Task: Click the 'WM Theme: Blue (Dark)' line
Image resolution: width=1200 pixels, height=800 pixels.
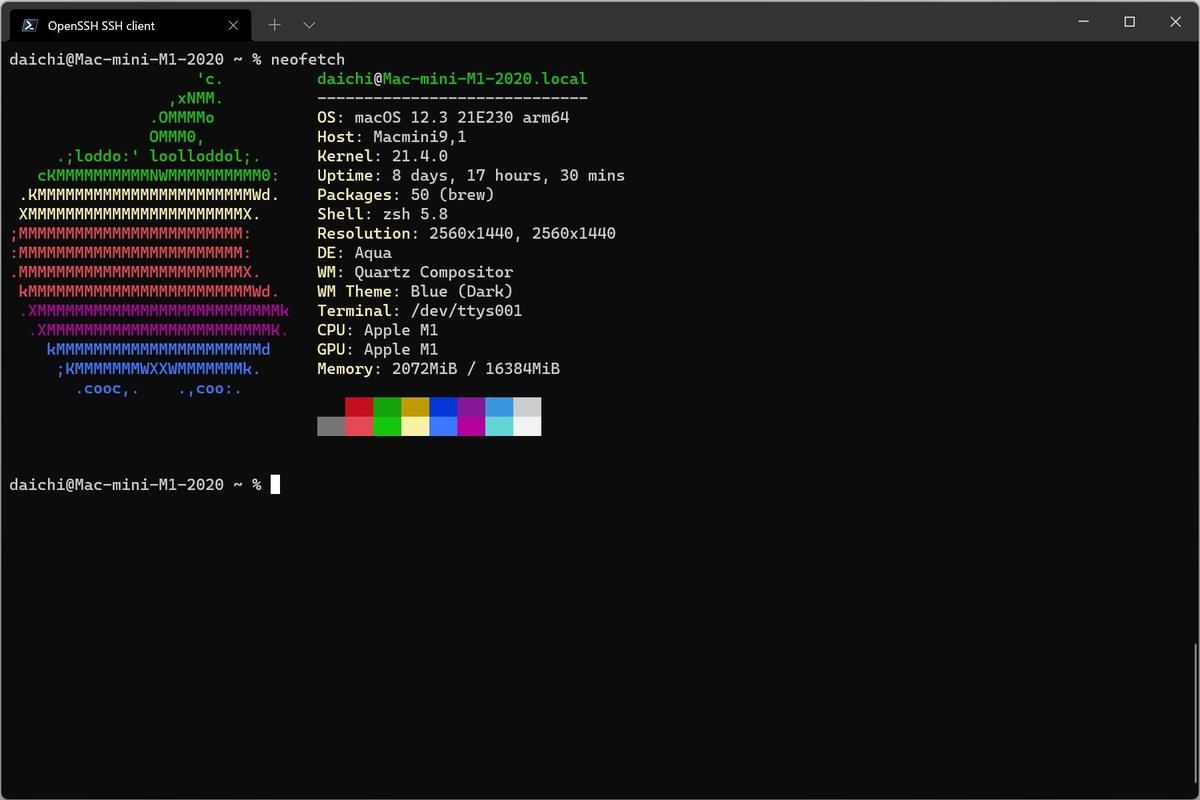Action: coord(415,292)
